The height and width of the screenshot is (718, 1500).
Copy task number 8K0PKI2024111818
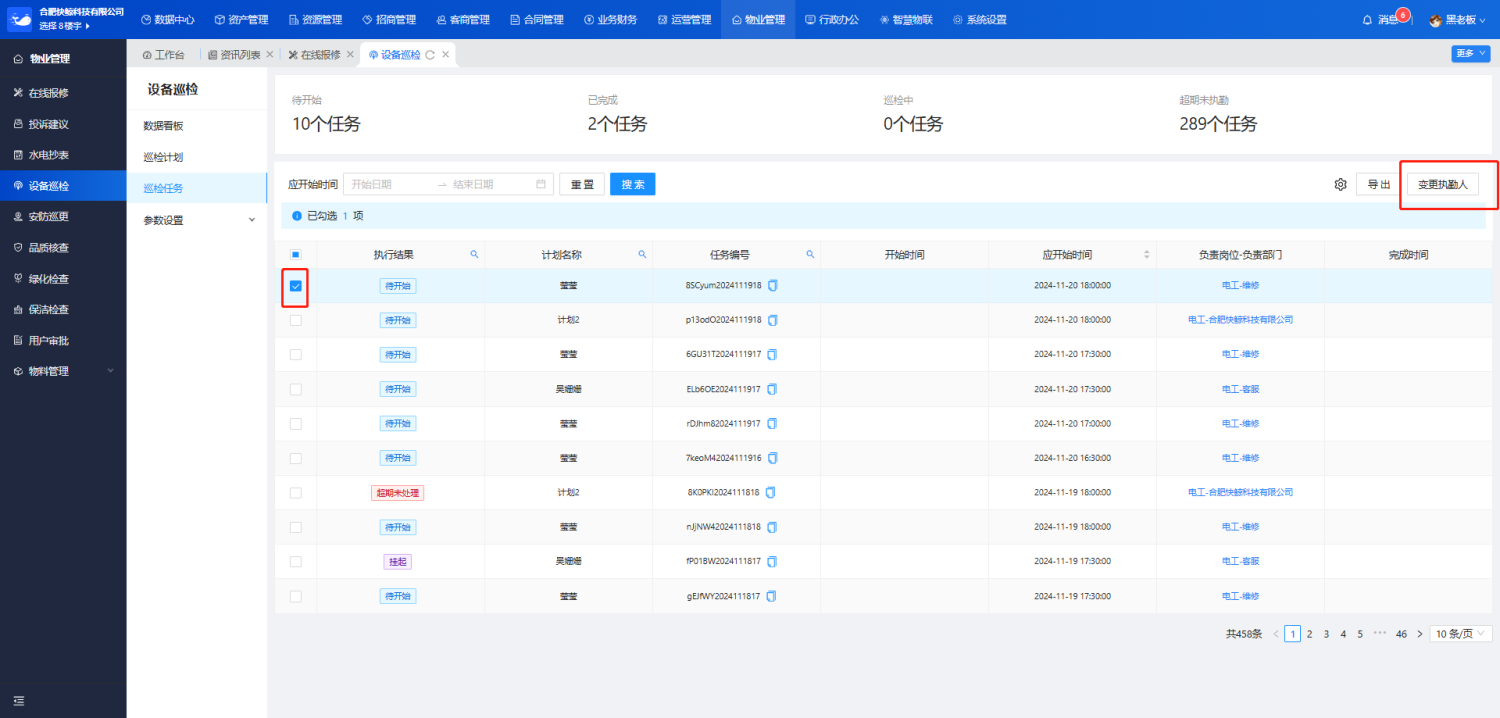coord(770,492)
